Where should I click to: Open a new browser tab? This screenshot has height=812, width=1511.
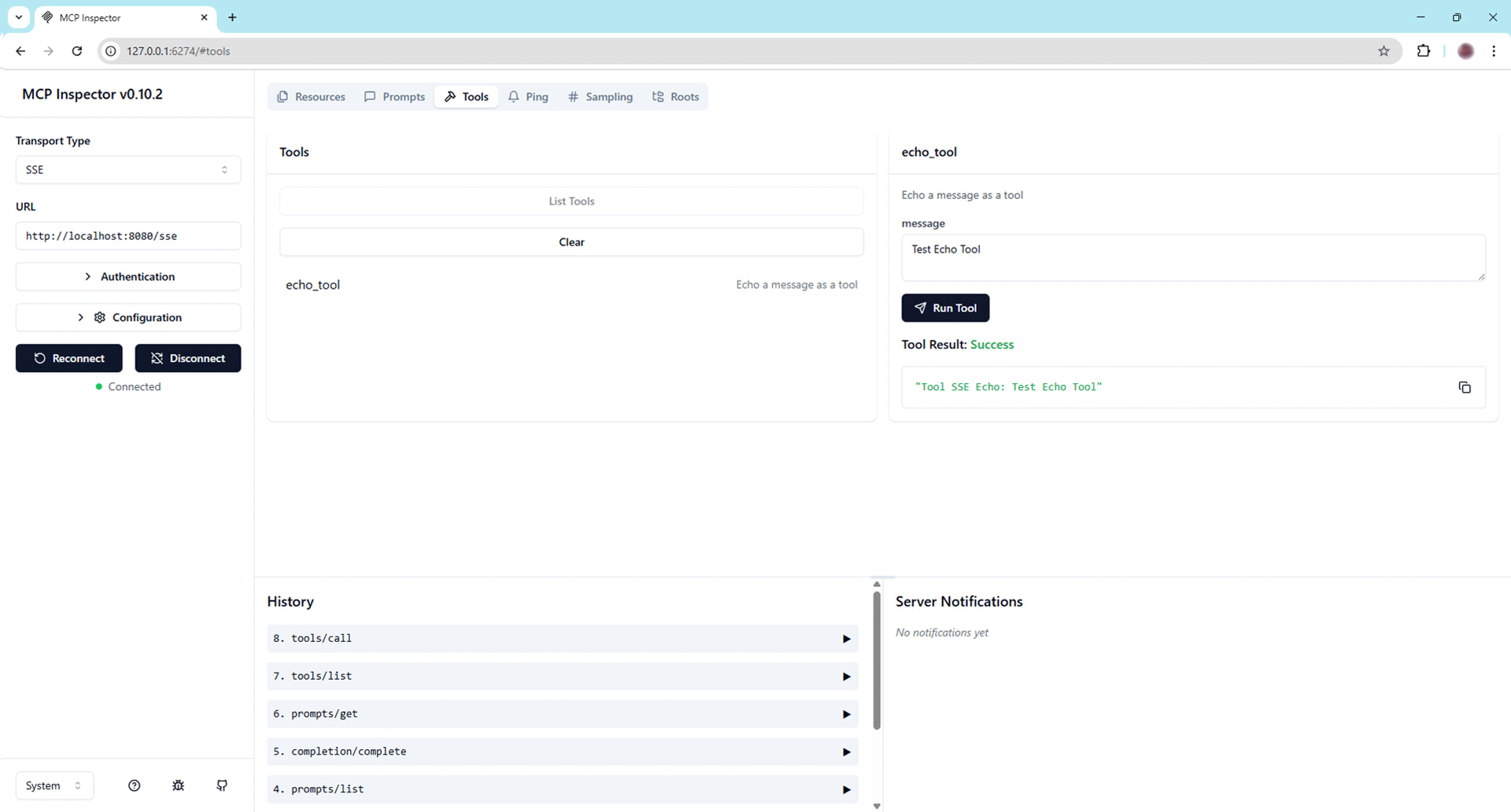(232, 17)
